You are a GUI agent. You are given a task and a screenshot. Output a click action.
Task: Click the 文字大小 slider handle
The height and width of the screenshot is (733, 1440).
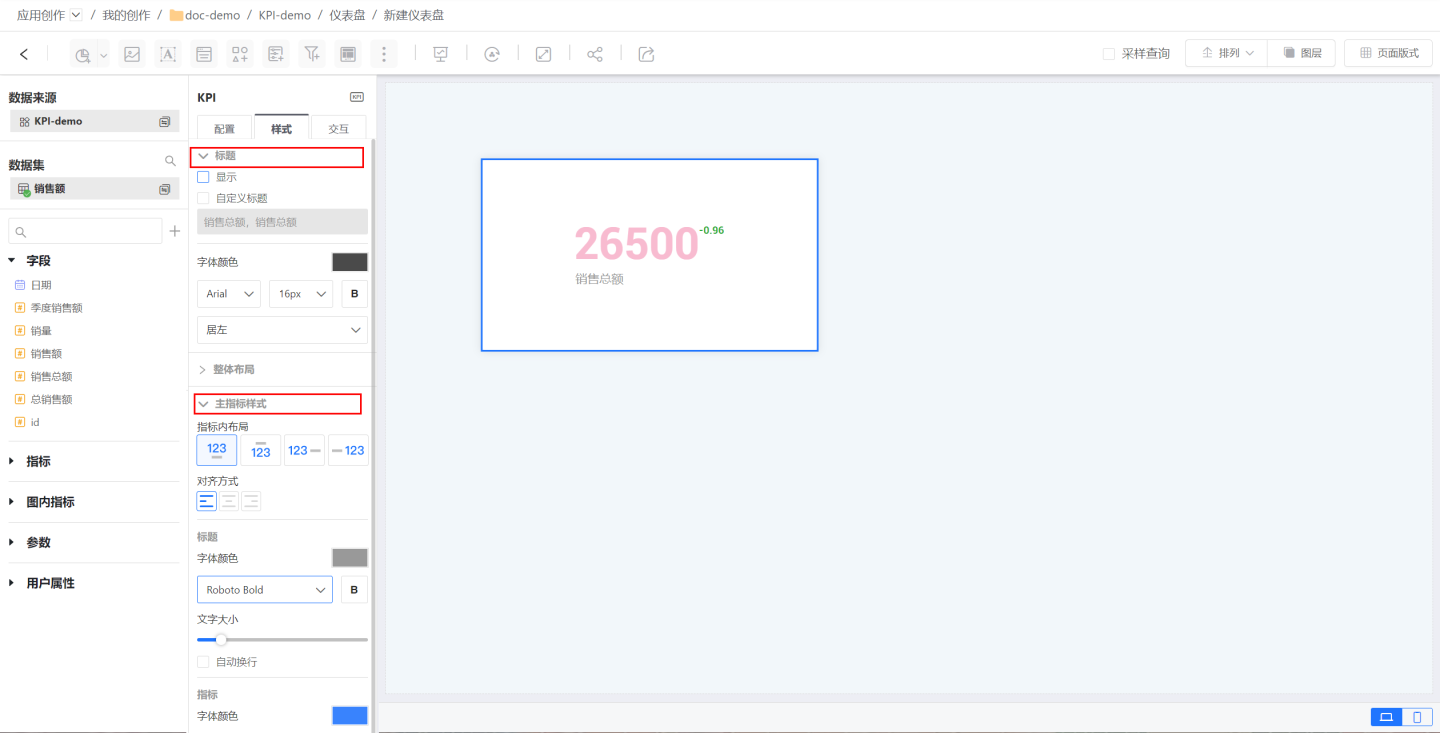pos(221,640)
